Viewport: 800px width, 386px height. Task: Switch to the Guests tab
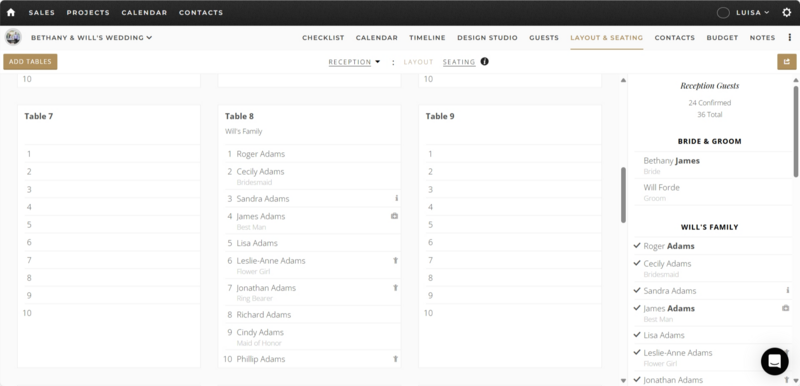(x=544, y=38)
